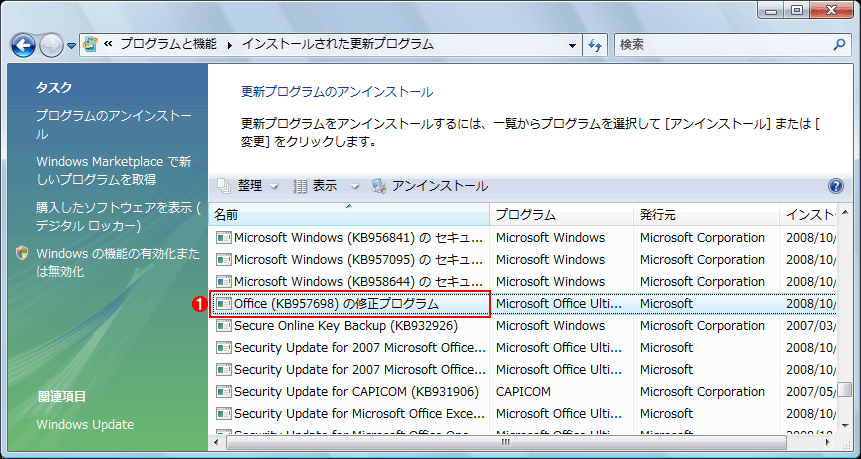Screen dimensions: 861x459
Task: Select プログラムと機能 breadcrumb in address bar
Action: [168, 44]
